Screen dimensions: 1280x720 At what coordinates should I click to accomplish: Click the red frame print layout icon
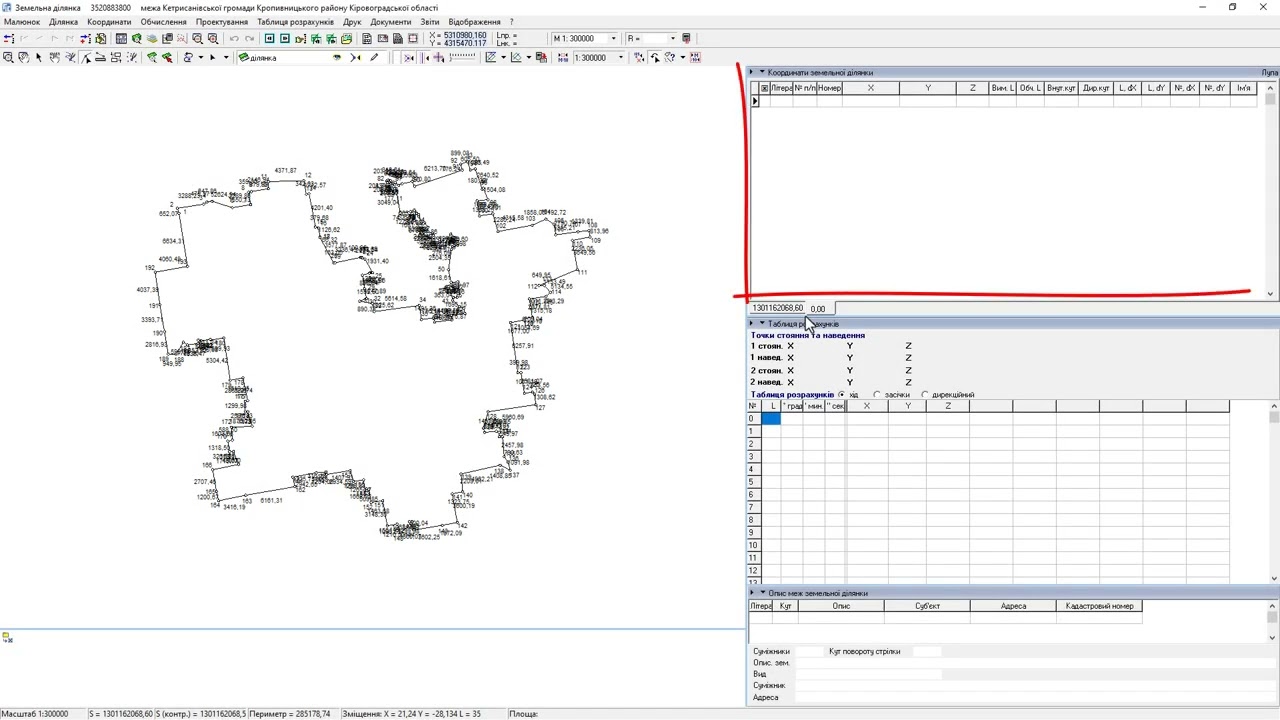(412, 38)
